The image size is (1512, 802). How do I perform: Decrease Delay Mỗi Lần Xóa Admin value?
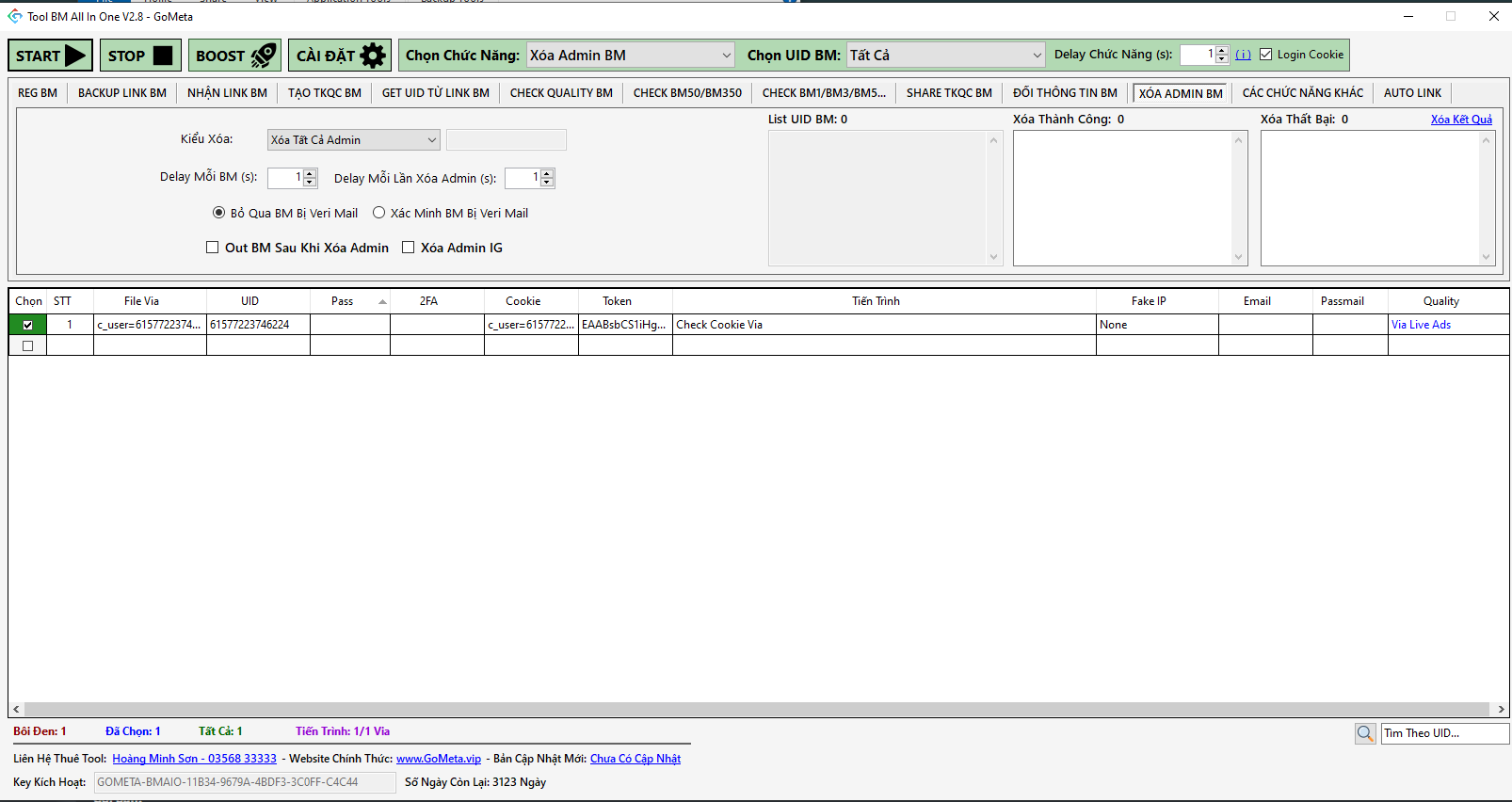[547, 182]
